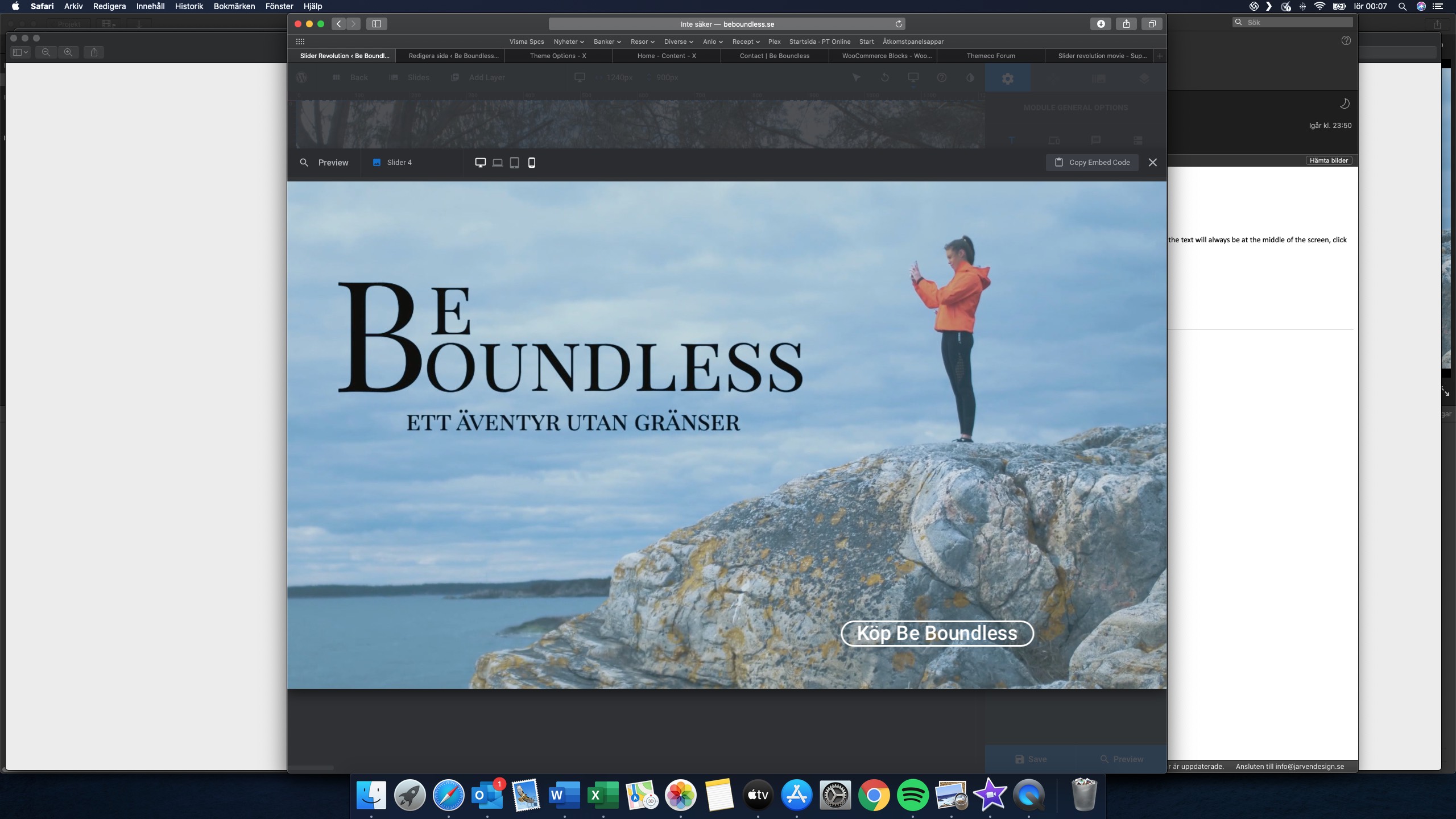Image resolution: width=1456 pixels, height=819 pixels.
Task: Open Microsoft Outlook from the Dock
Action: pos(487,795)
